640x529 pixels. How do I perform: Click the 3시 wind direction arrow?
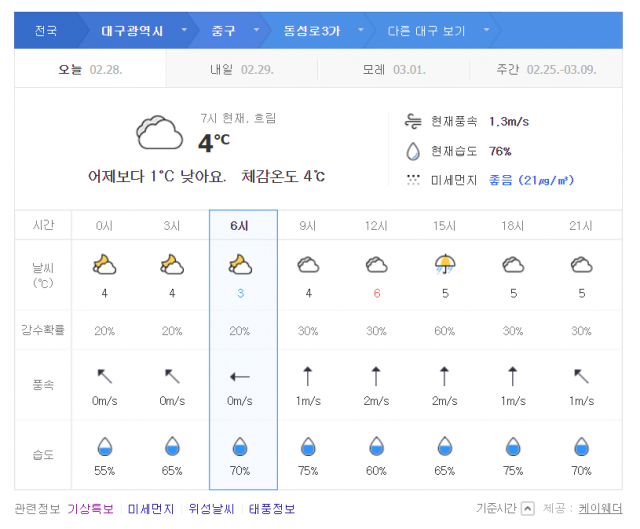click(172, 376)
